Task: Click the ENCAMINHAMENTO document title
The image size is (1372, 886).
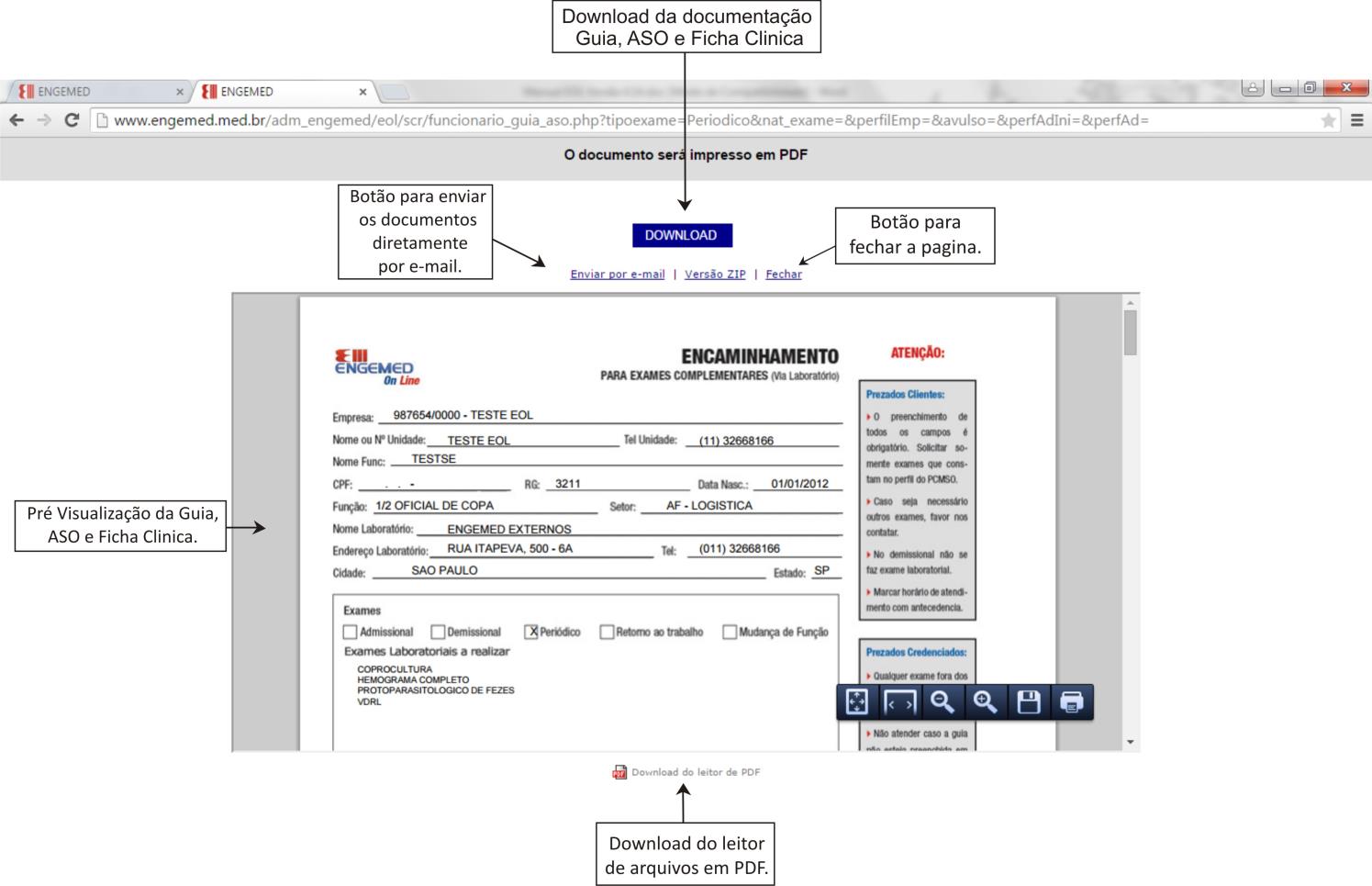Action: [760, 356]
